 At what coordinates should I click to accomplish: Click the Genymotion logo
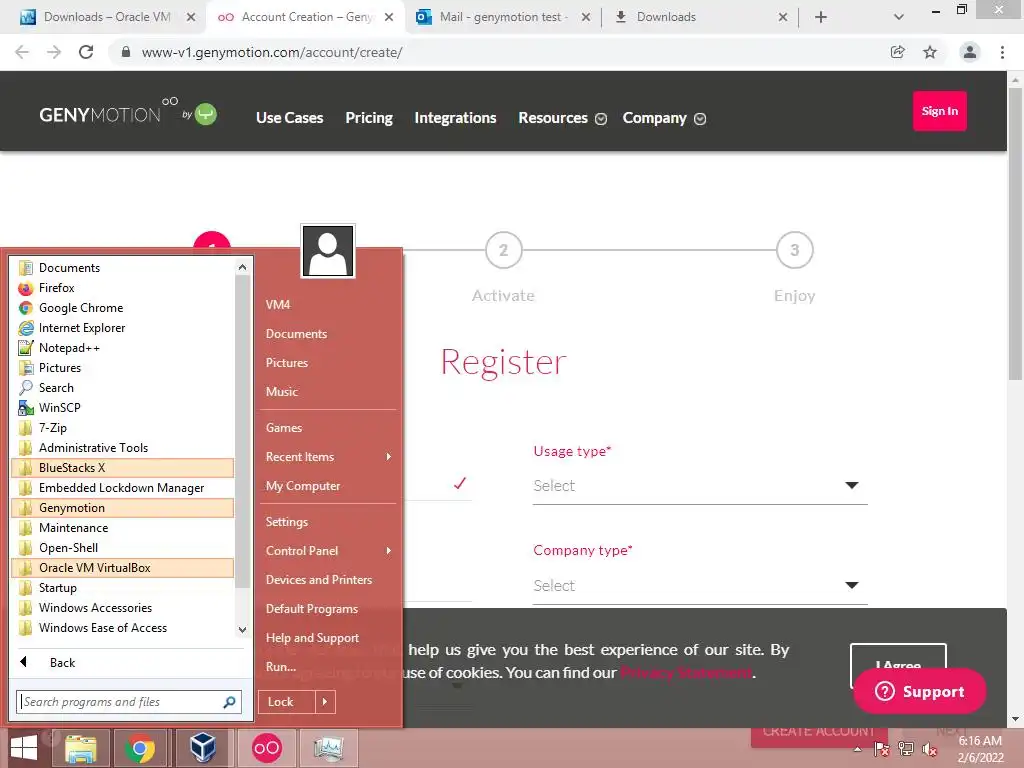[x=128, y=113]
